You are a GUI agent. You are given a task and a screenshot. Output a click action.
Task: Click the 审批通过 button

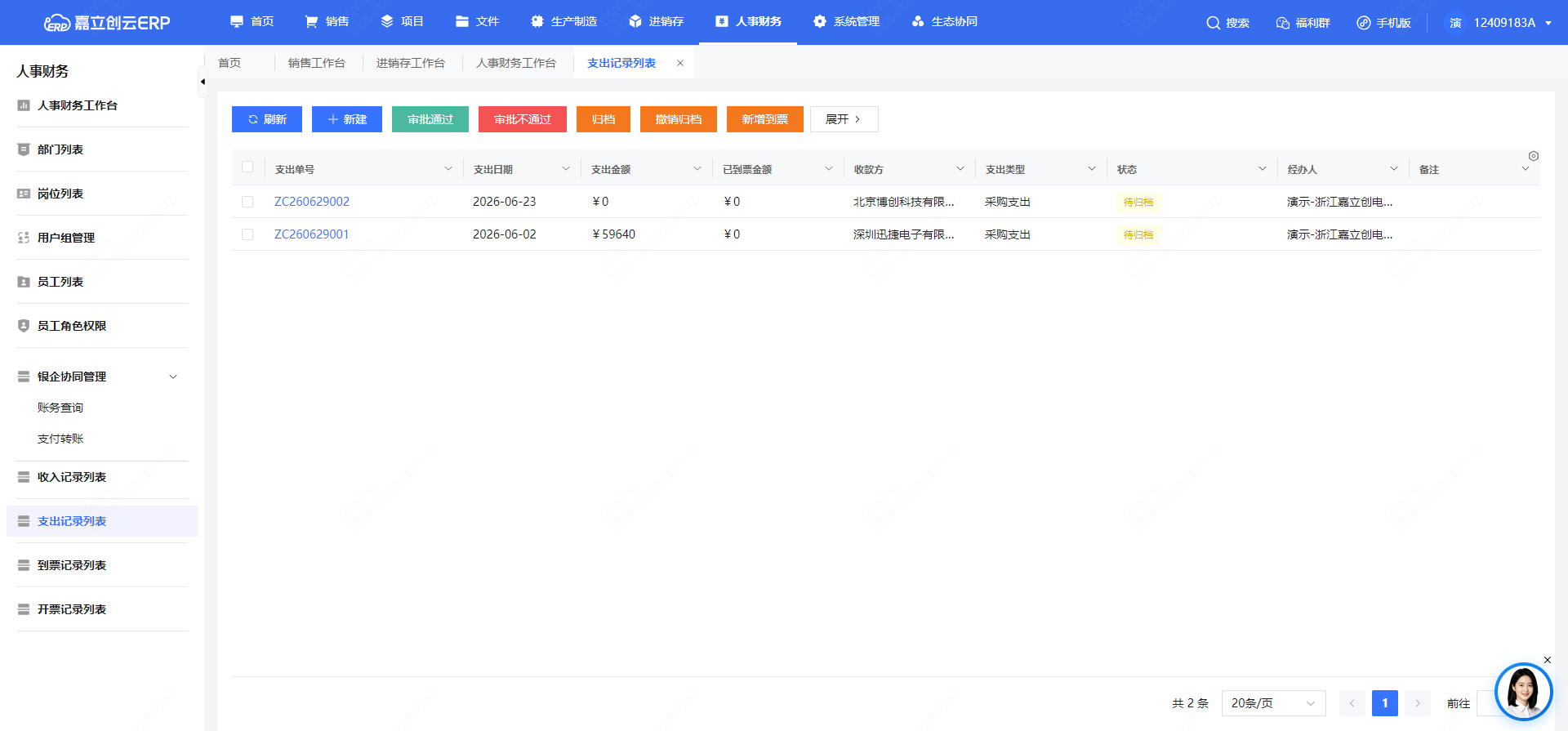click(x=430, y=119)
